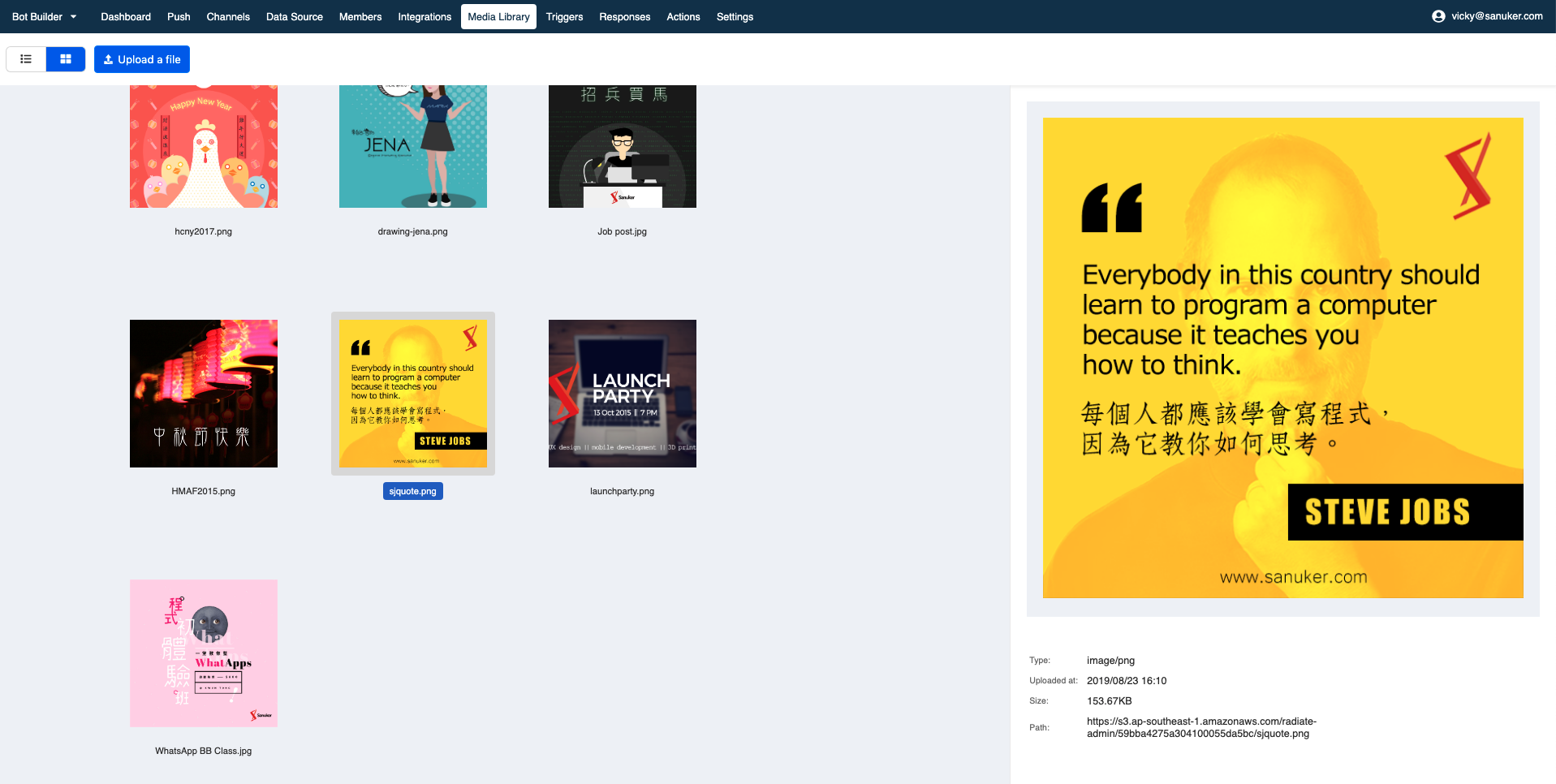Switch to list view icon
This screenshot has height=784, width=1556.
coord(26,59)
